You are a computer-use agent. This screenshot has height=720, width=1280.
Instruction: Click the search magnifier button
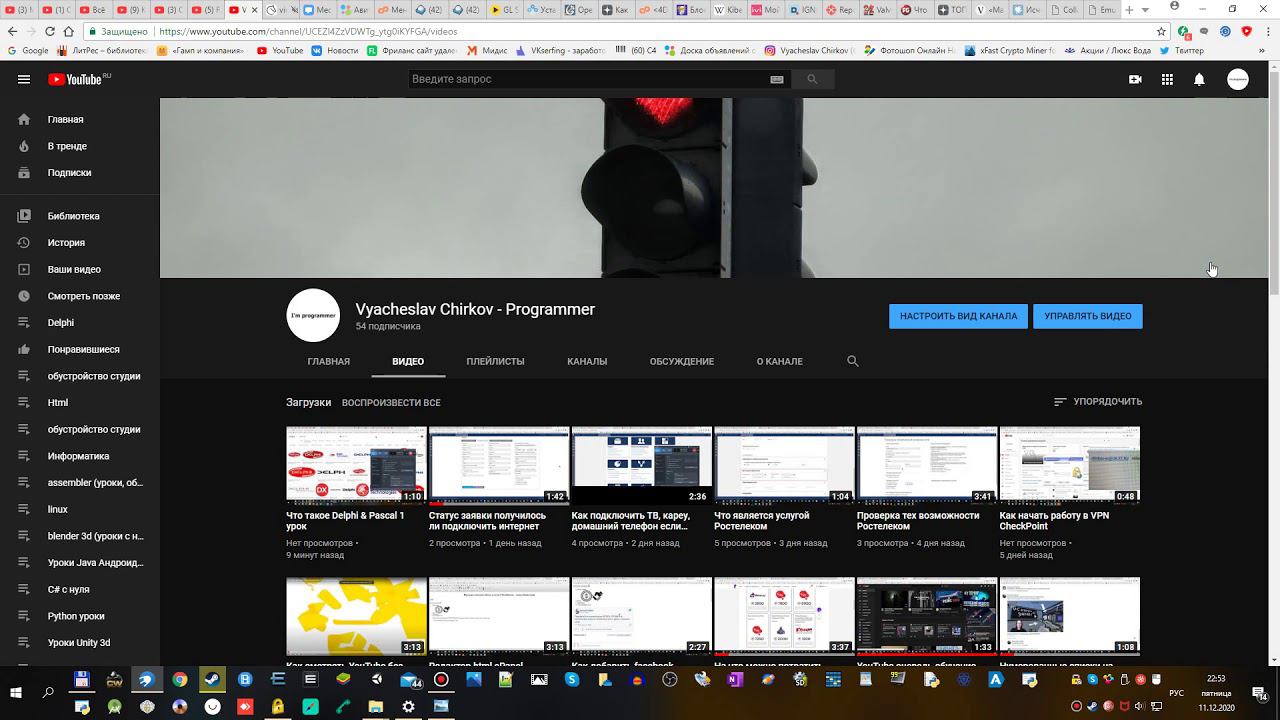tap(813, 79)
